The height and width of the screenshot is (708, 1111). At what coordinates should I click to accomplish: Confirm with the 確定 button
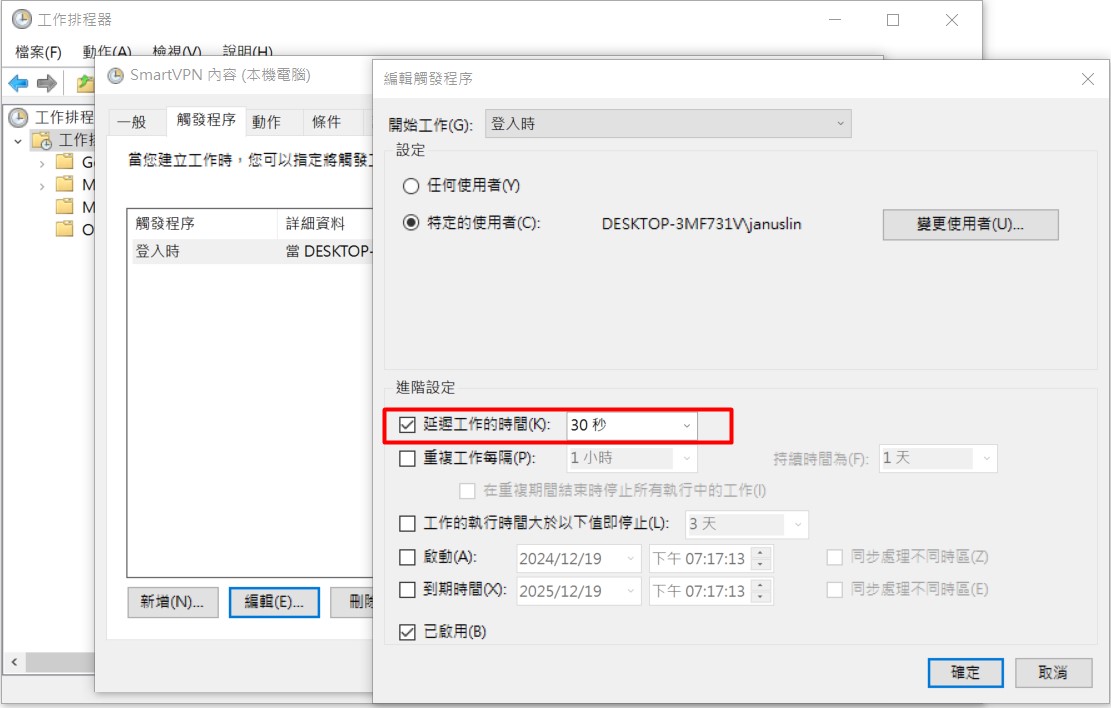tap(965, 672)
